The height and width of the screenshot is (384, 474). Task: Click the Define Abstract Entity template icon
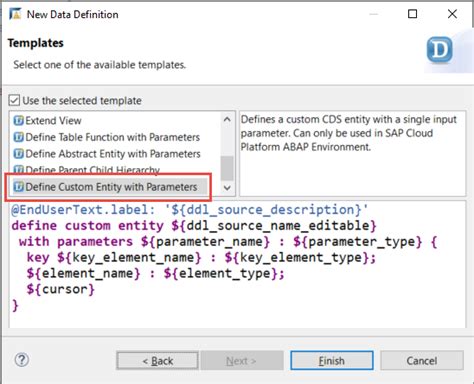coord(18,154)
